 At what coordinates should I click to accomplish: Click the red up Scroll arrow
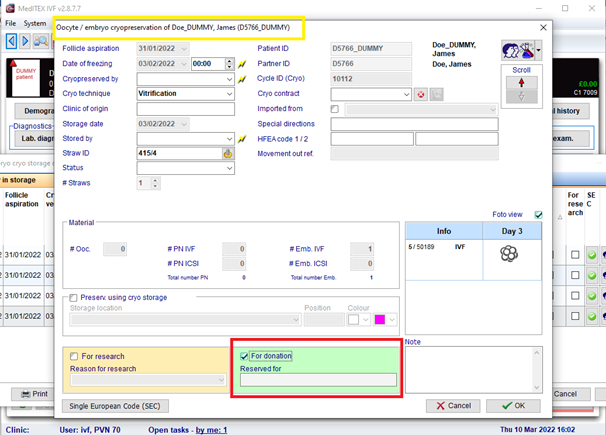coord(521,83)
